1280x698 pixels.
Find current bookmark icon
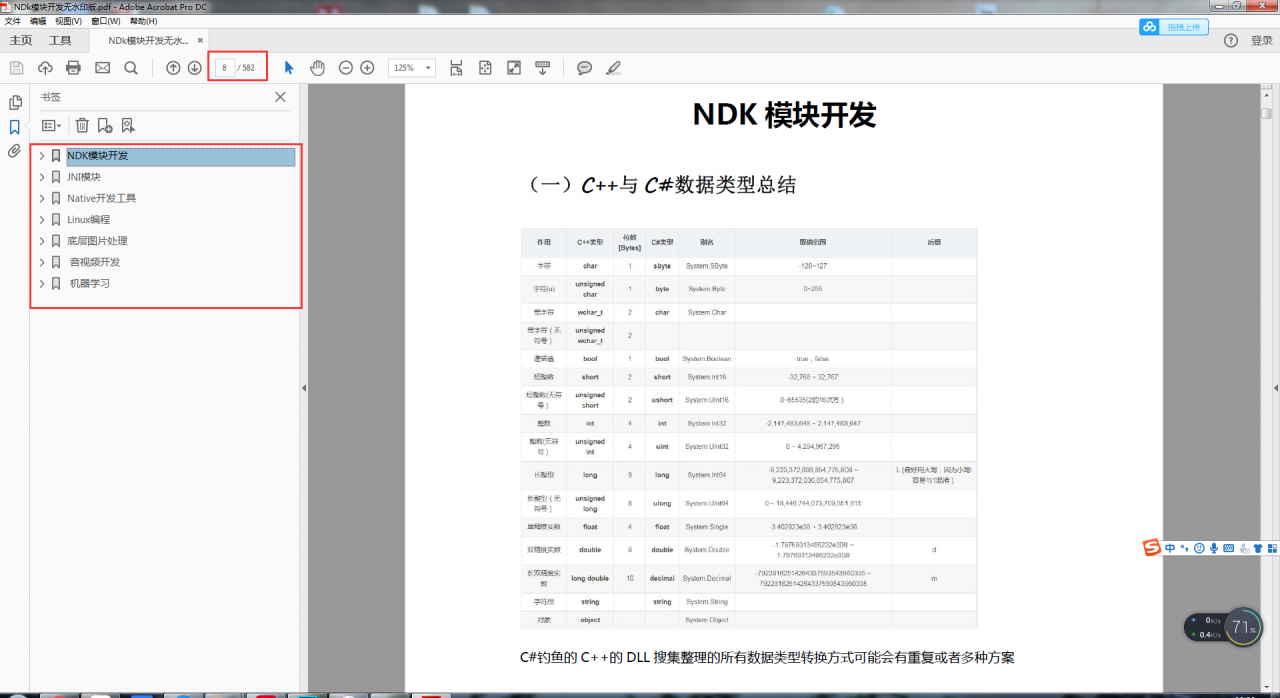pyautogui.click(x=127, y=125)
